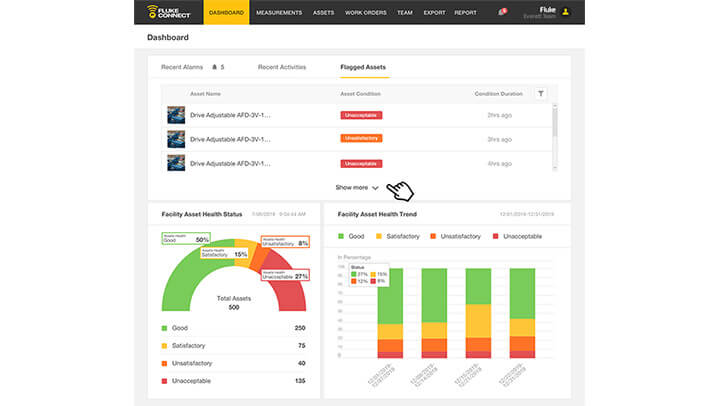Click the yellow Satisfactory trend legend swatch

tap(379, 236)
